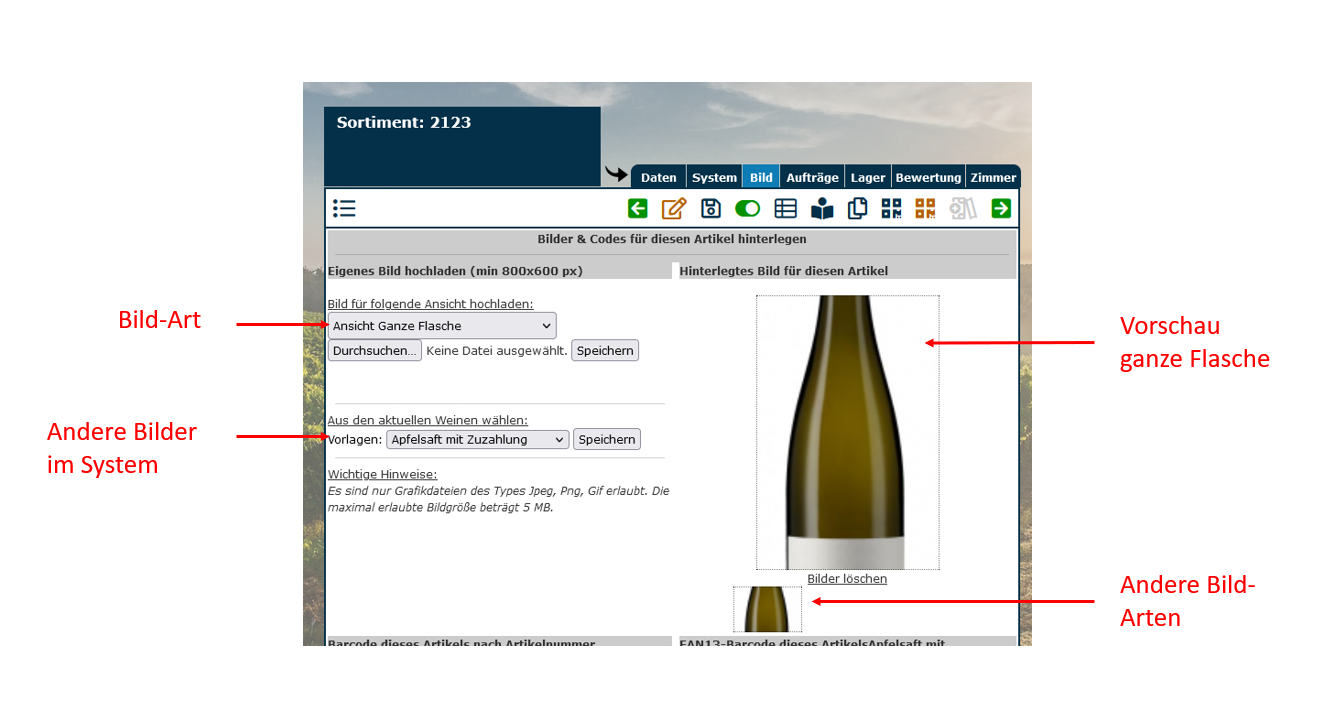Click the 'Bilder löschen' link
Image resolution: width=1340 pixels, height=724 pixels.
pyautogui.click(x=847, y=579)
